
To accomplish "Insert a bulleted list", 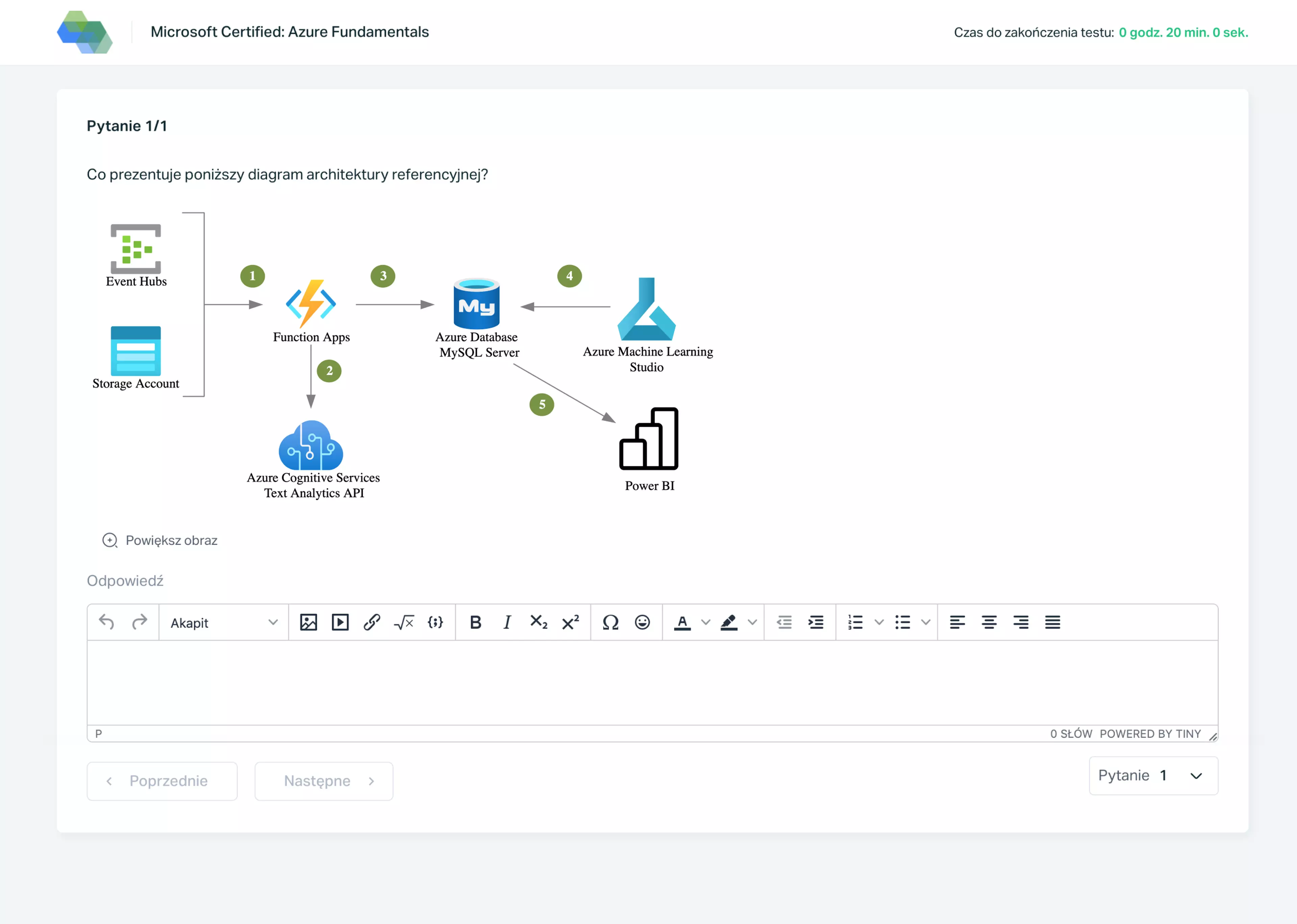I will pyautogui.click(x=902, y=623).
